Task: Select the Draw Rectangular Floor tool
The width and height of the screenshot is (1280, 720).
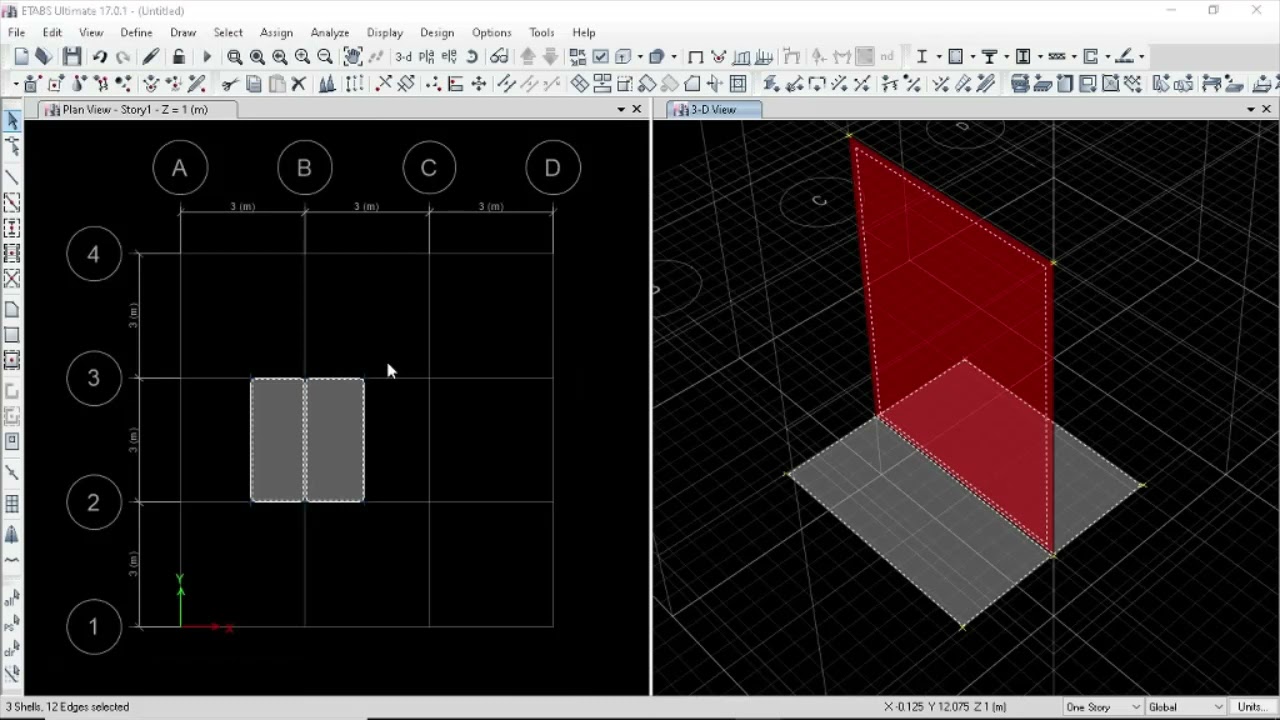Action: point(12,335)
